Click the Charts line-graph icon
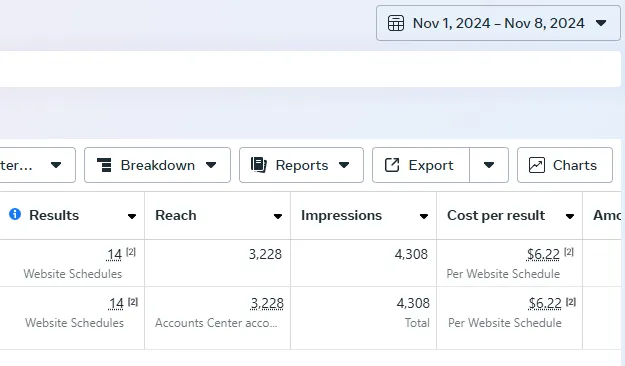This screenshot has height=366, width=625. pyautogui.click(x=537, y=165)
